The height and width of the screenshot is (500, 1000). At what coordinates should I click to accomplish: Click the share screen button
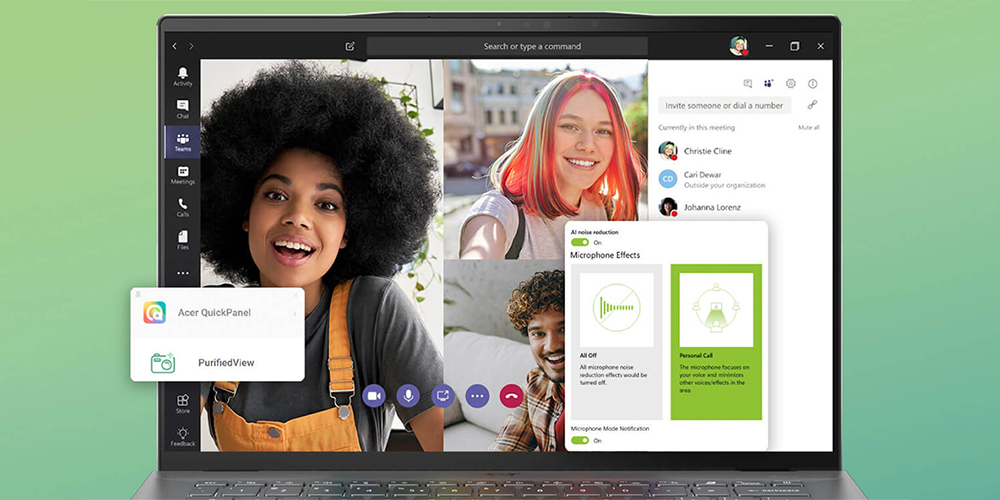coord(443,396)
